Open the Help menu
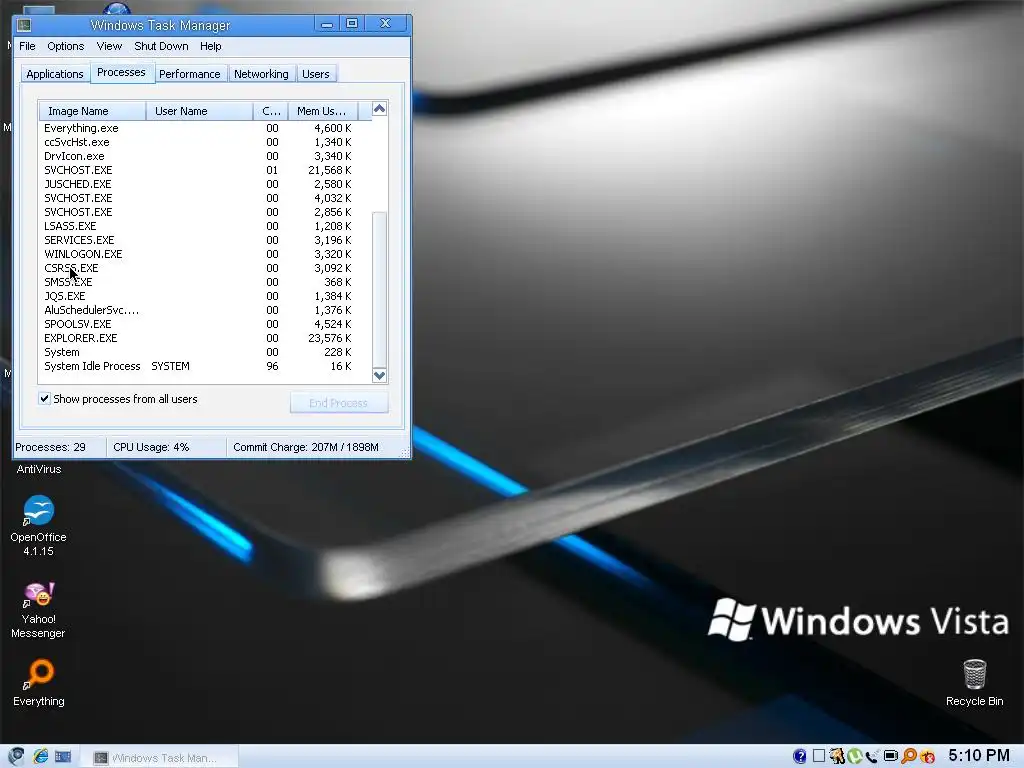The width and height of the screenshot is (1024, 768). 210,46
